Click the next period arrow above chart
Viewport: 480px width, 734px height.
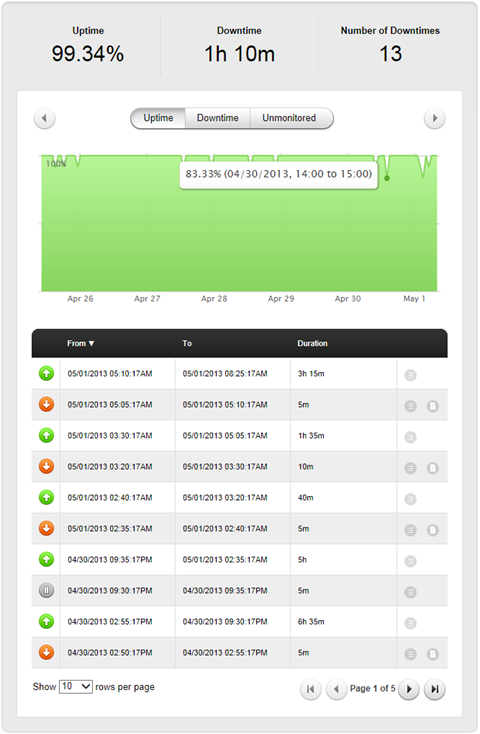(x=435, y=118)
